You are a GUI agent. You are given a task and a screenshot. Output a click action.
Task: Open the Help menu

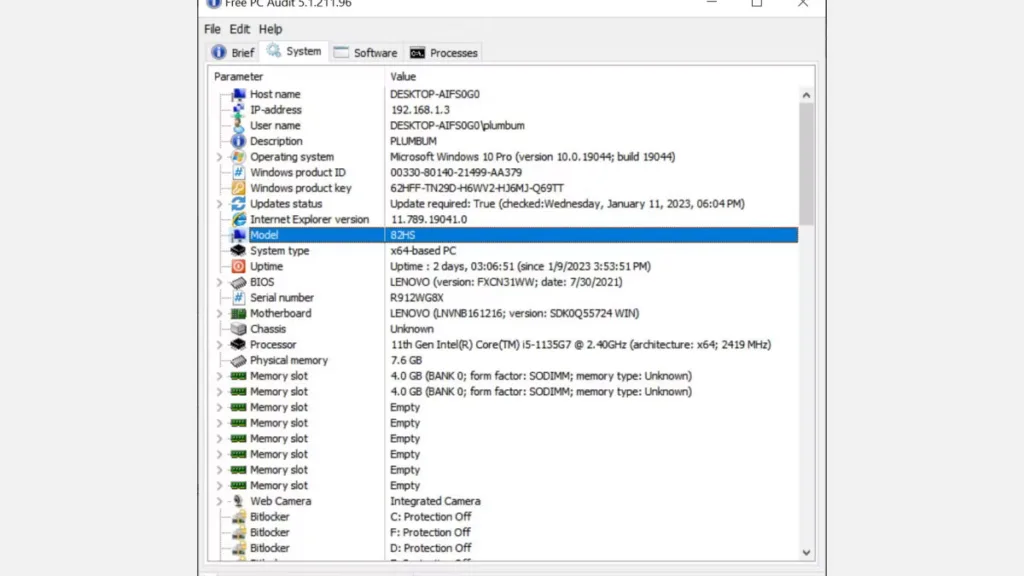click(270, 29)
